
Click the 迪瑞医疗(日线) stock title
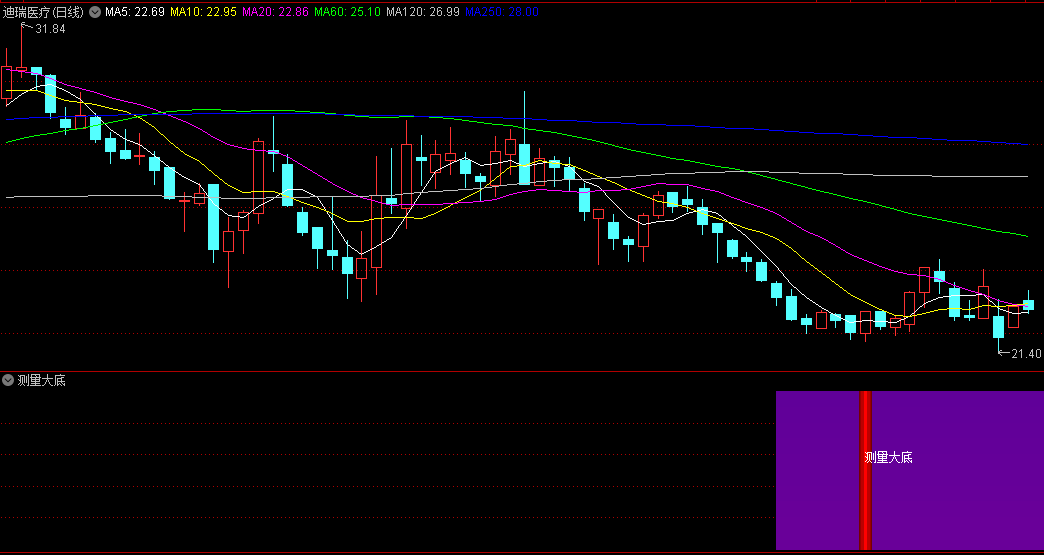[43, 12]
